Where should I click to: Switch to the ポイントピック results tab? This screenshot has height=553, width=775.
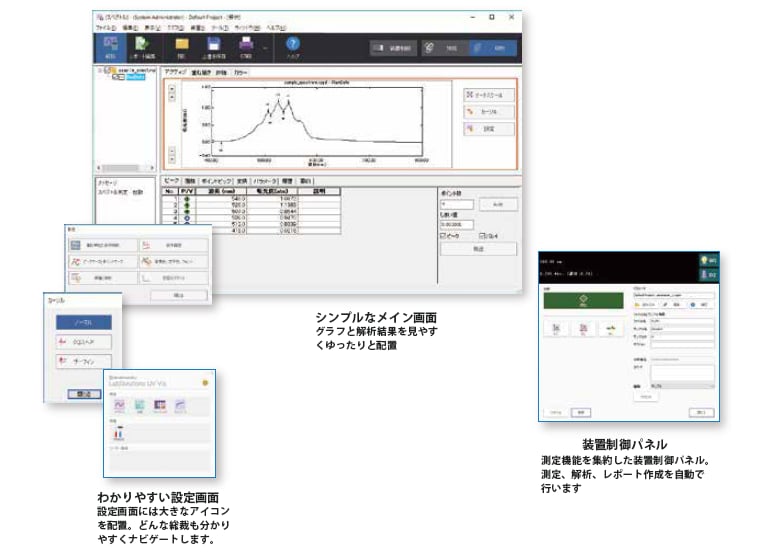(216, 181)
